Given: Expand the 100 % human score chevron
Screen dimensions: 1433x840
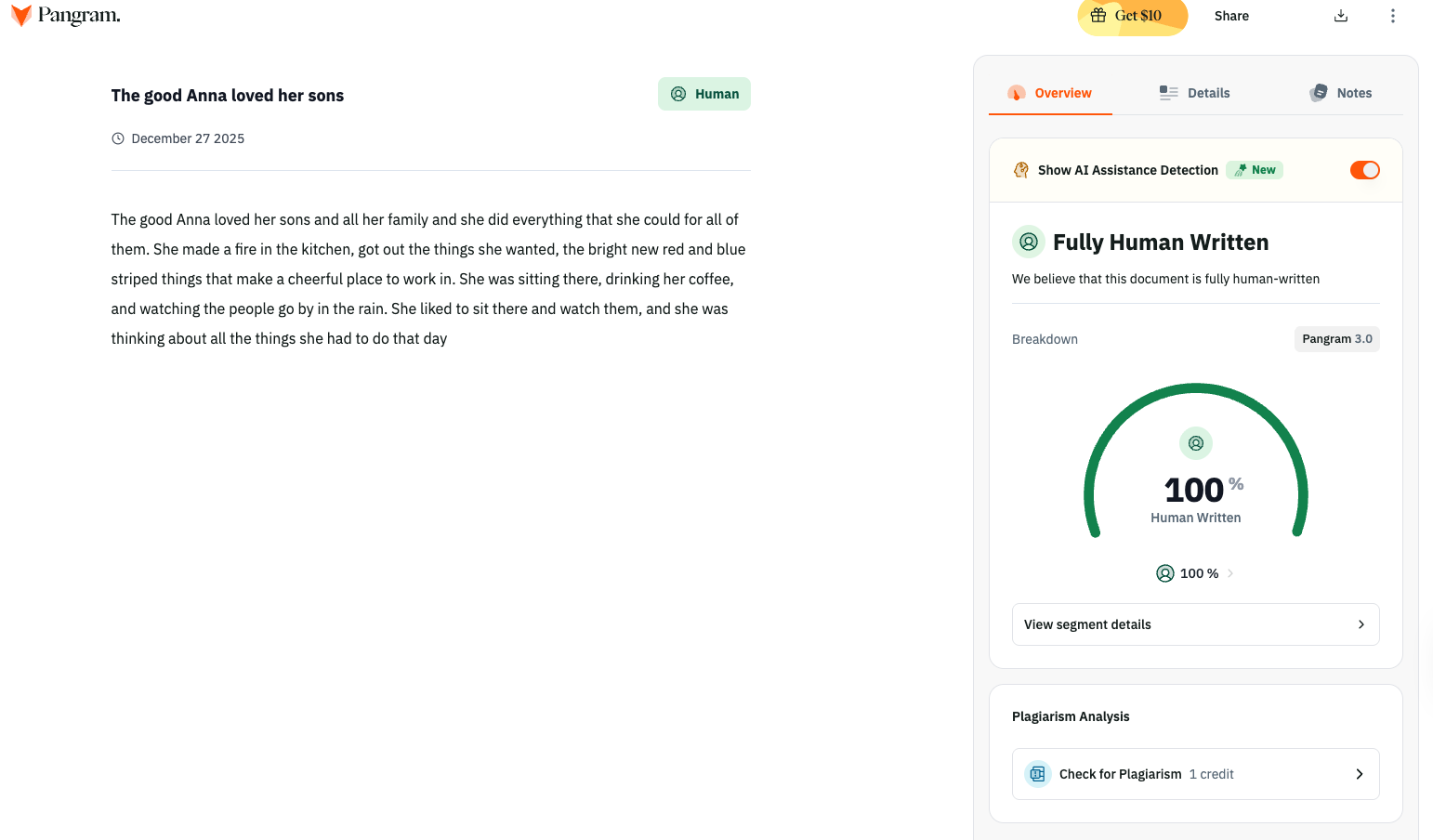Looking at the screenshot, I should point(1230,573).
